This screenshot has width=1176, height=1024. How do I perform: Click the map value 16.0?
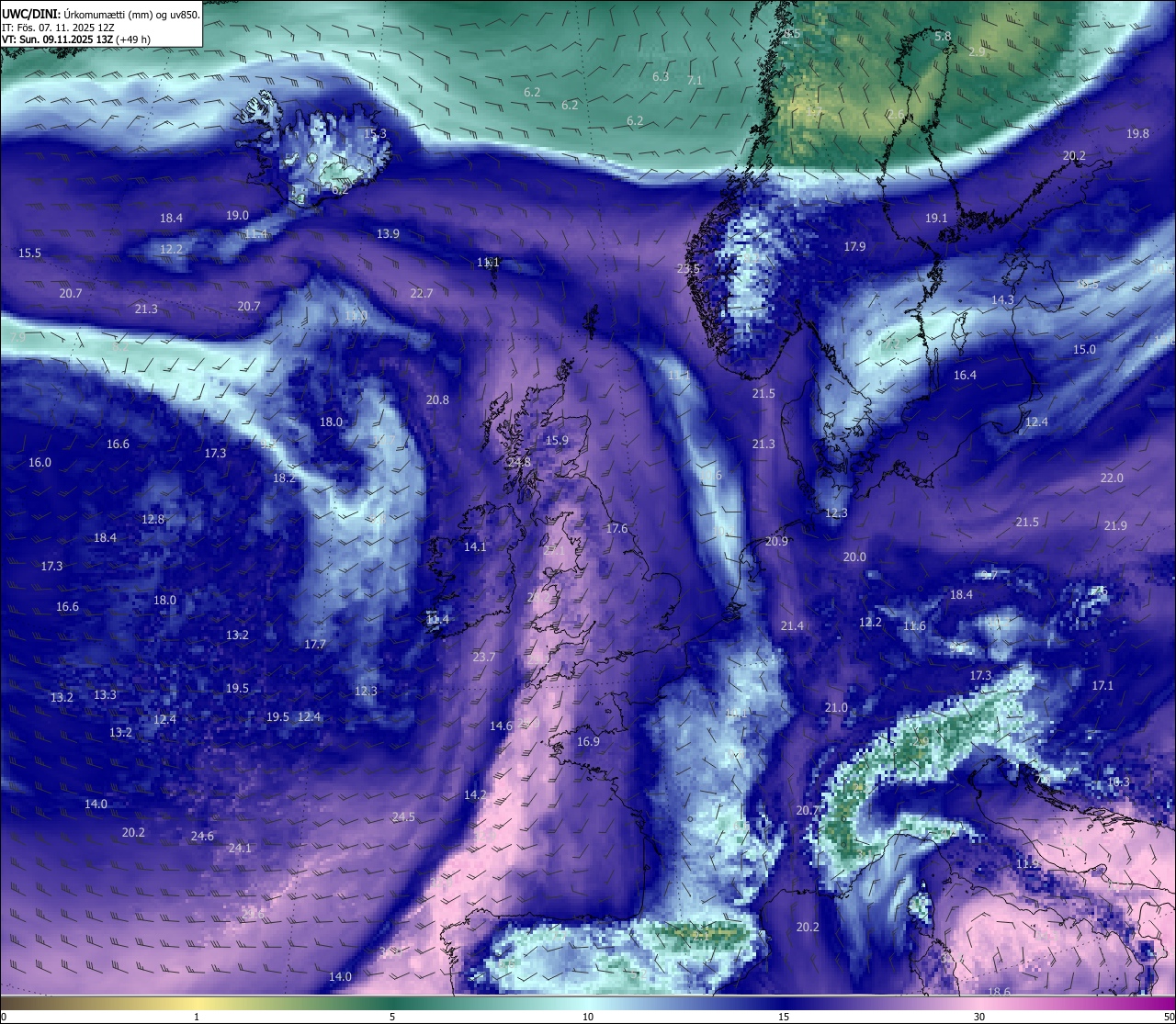click(40, 463)
